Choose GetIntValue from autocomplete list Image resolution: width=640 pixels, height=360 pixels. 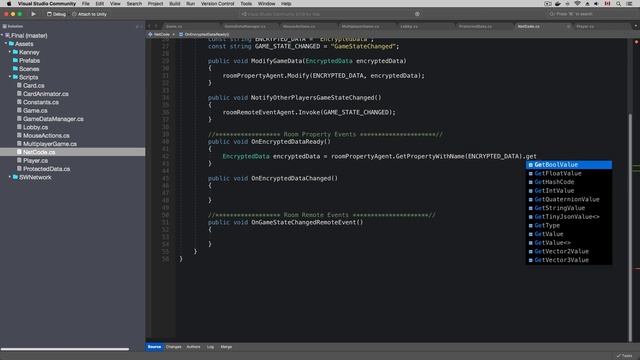[569, 191]
